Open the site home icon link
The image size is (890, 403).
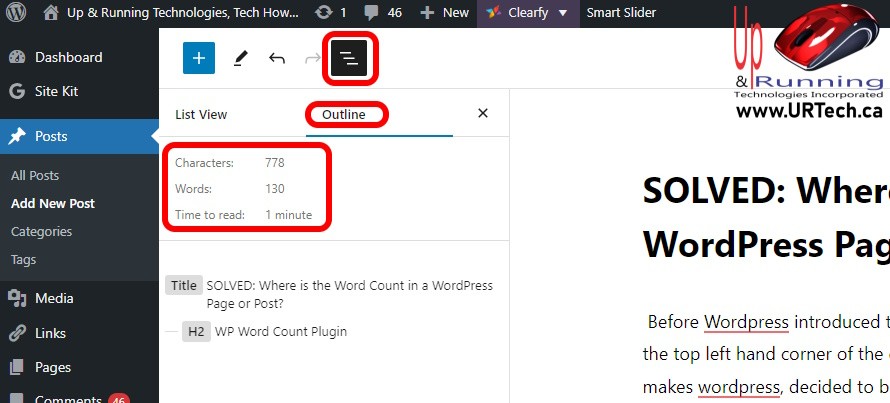tap(51, 13)
